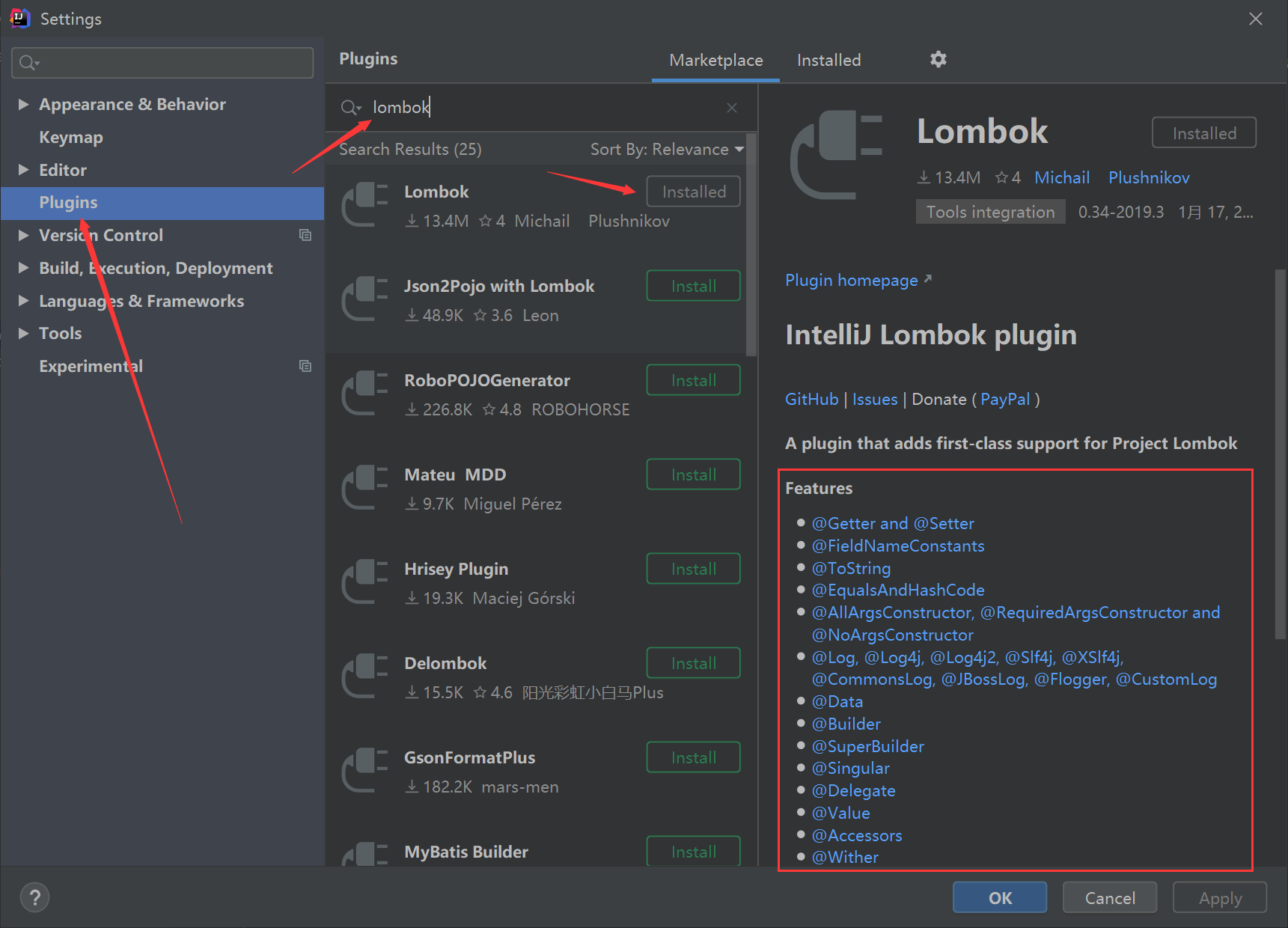
Task: Switch to the Installed tab
Action: (x=828, y=60)
